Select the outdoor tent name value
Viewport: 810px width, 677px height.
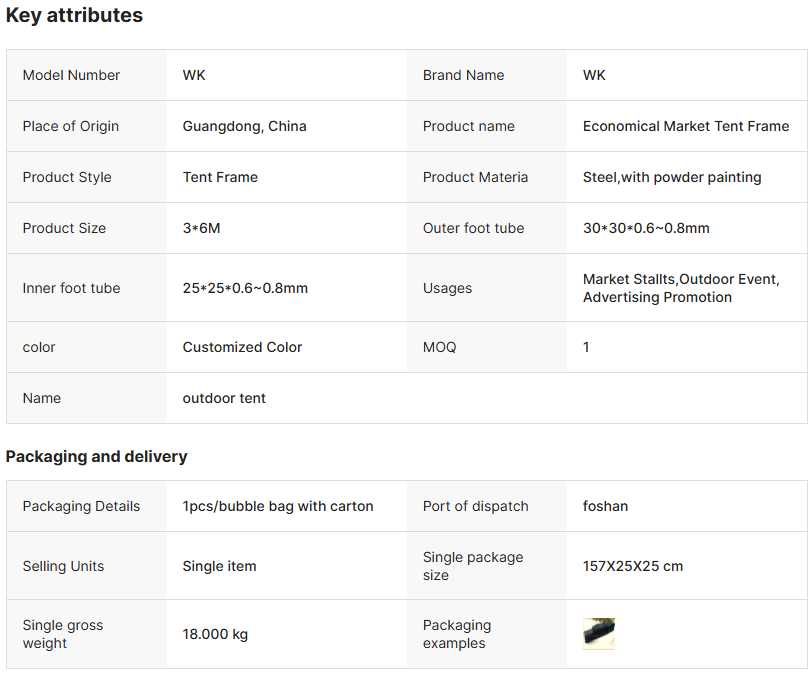click(x=224, y=398)
